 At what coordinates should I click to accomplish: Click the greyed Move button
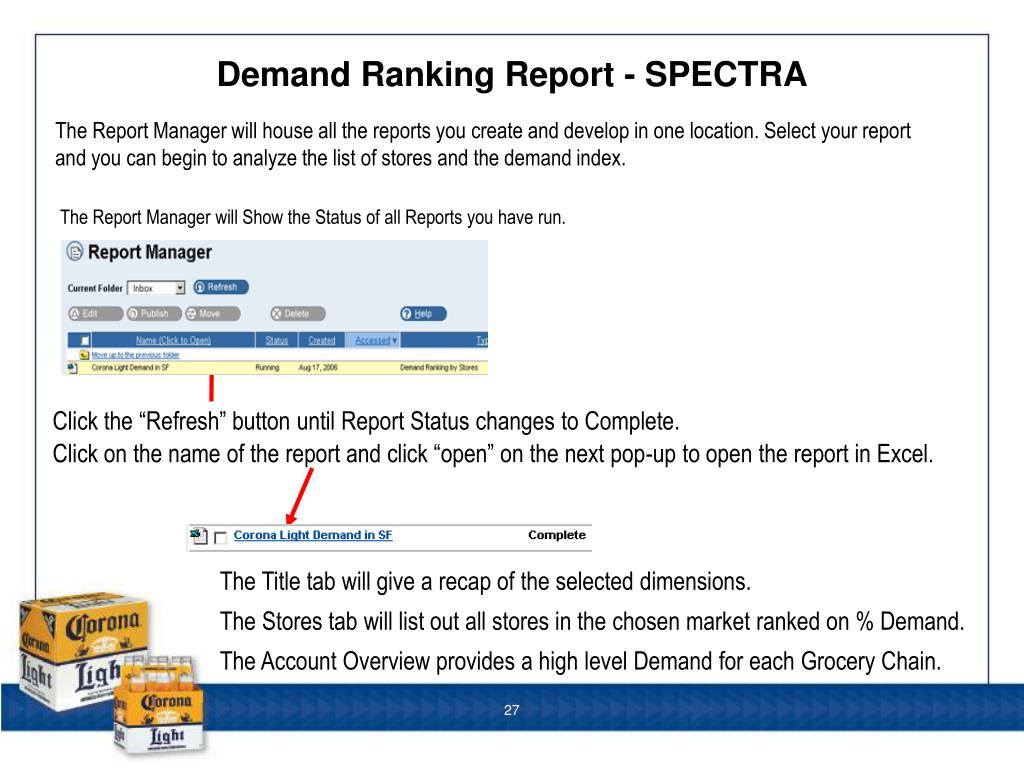(x=212, y=314)
